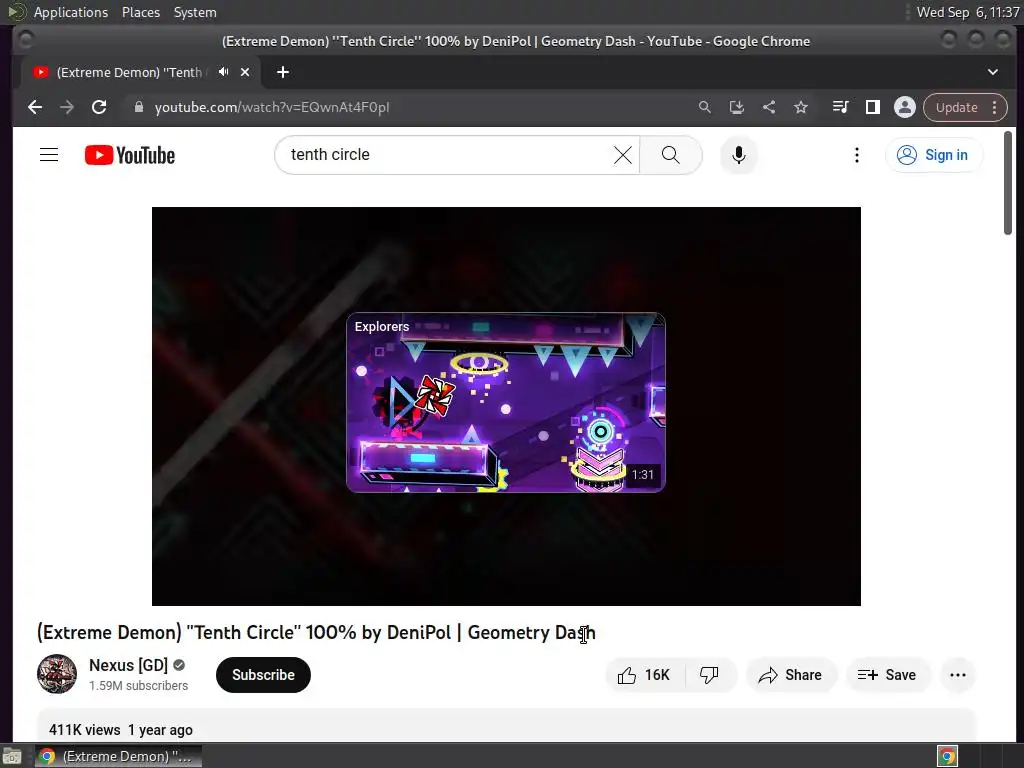Click the Share button
This screenshot has width=1024, height=768.
tap(790, 675)
